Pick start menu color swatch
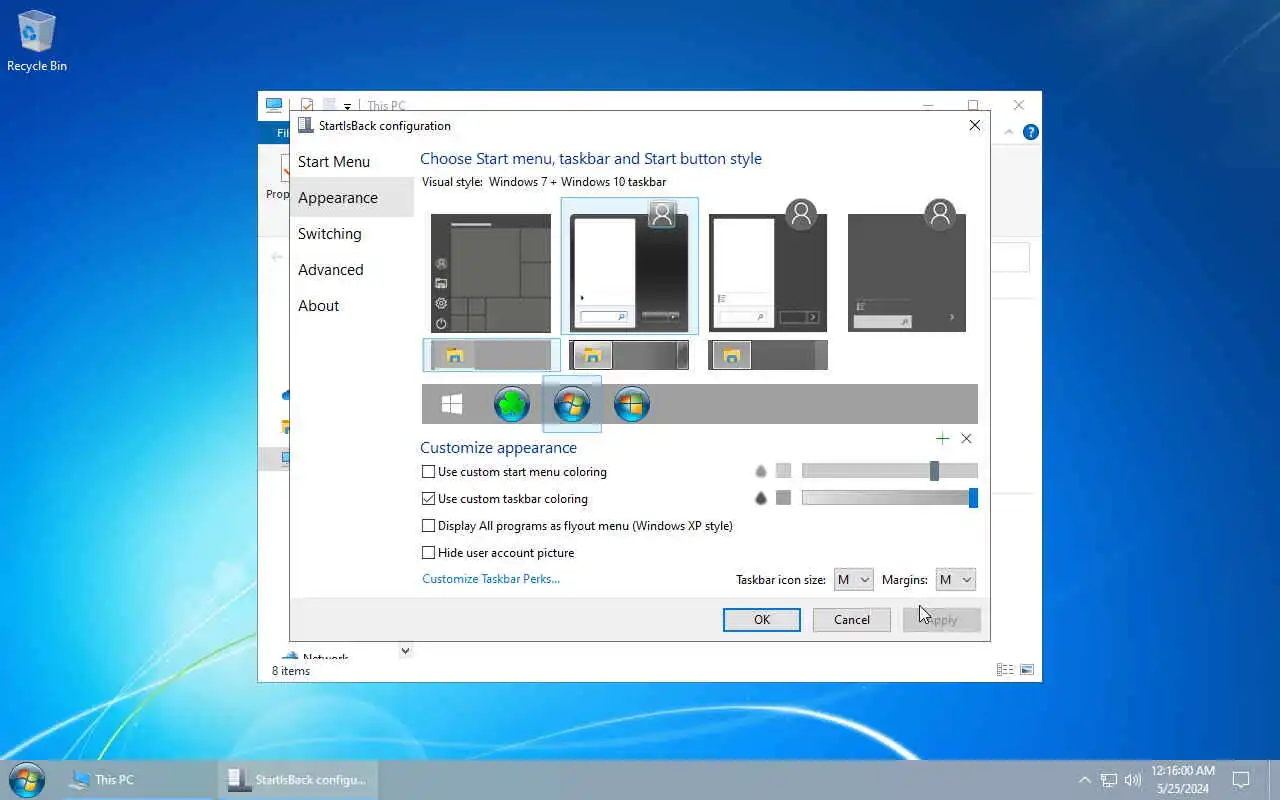This screenshot has height=800, width=1280. tap(783, 471)
